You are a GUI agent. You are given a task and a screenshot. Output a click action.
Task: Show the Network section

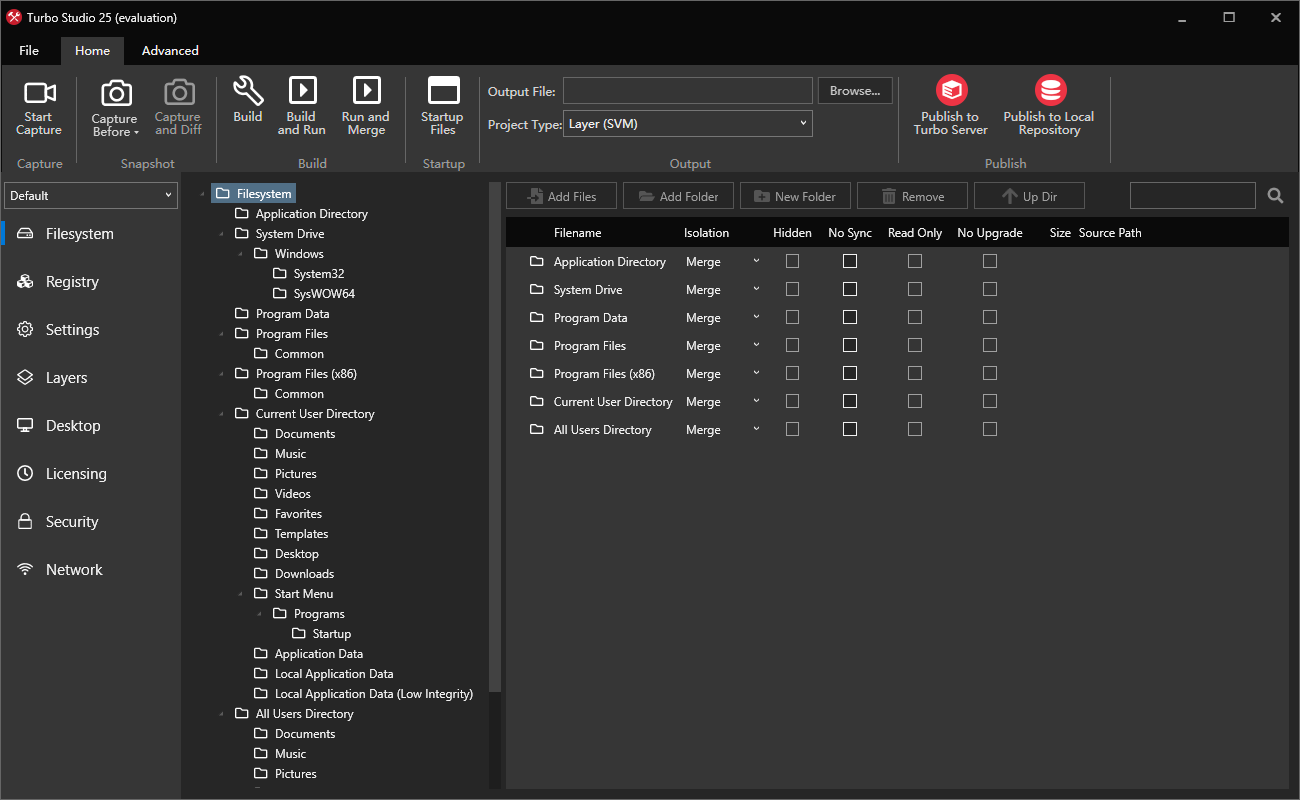point(91,570)
